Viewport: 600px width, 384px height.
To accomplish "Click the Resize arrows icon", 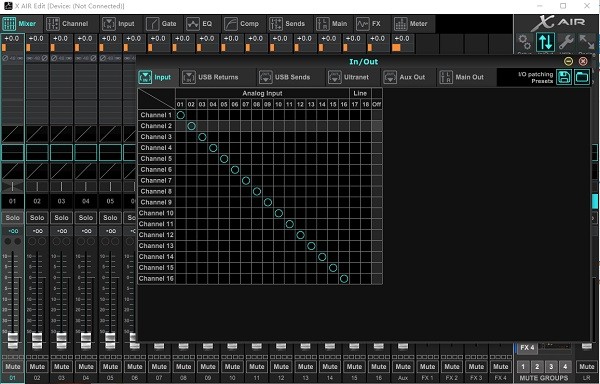I will [x=587, y=42].
